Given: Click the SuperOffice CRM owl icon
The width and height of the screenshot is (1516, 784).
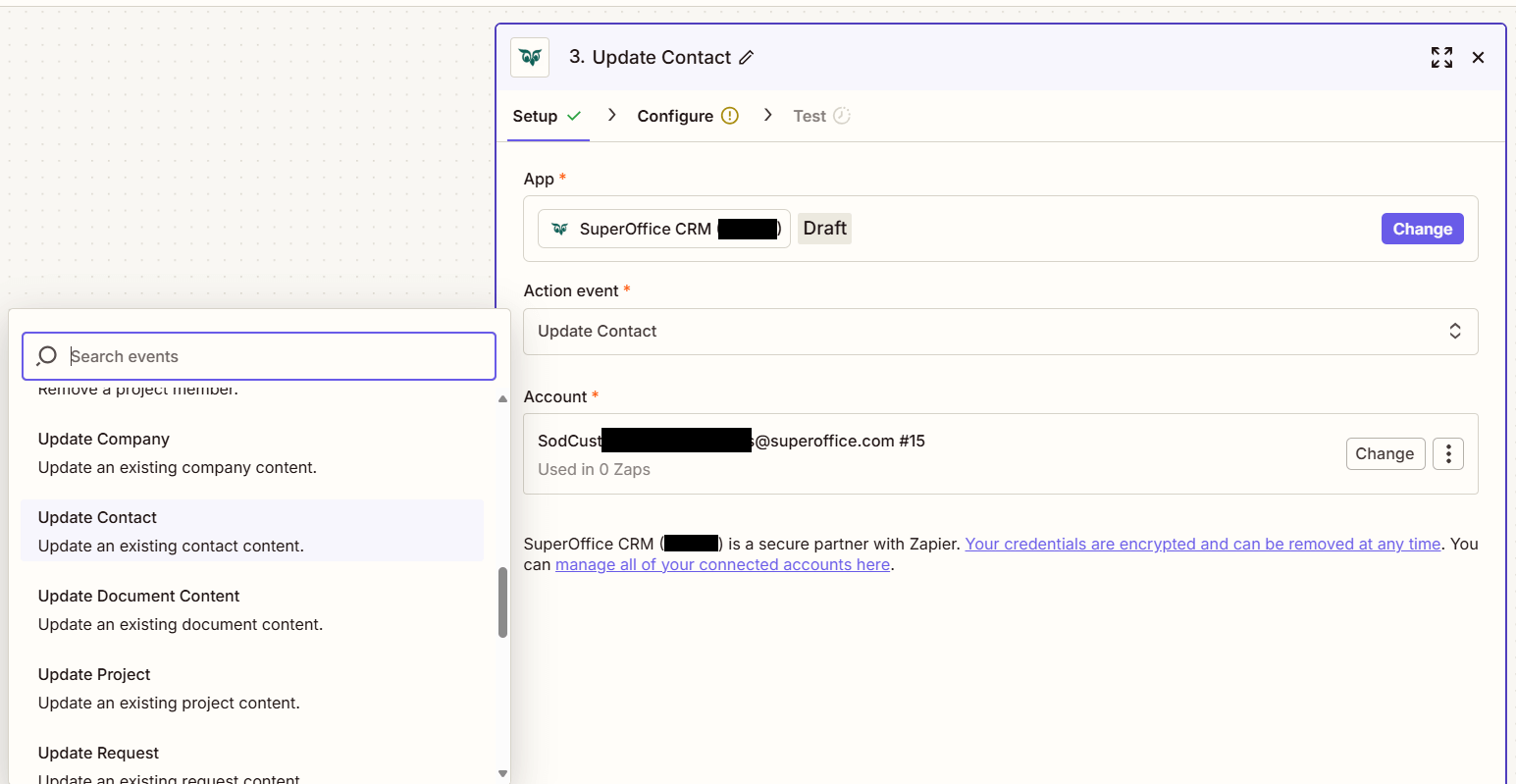Looking at the screenshot, I should tap(529, 57).
